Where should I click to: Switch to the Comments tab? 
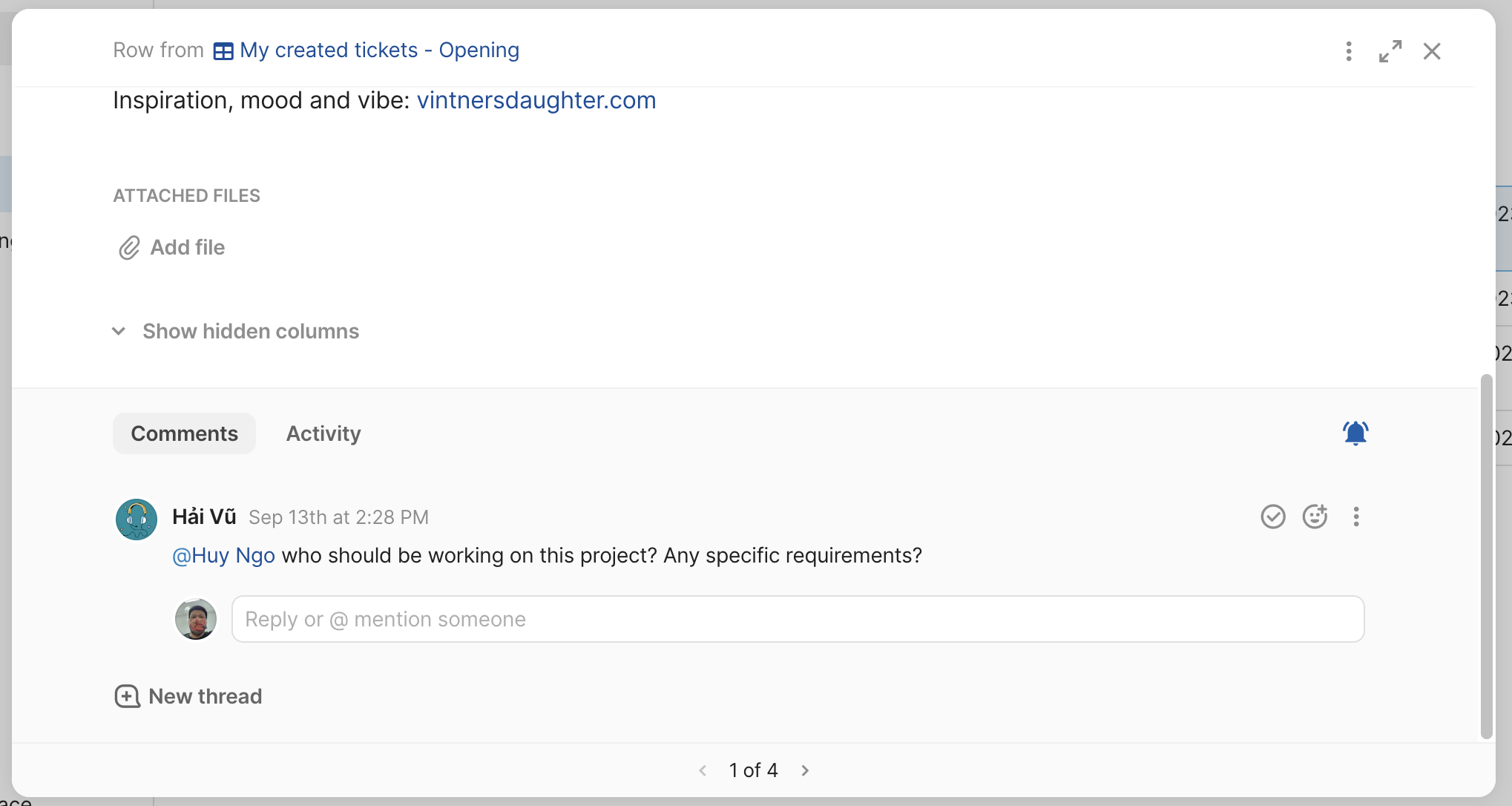tap(184, 433)
